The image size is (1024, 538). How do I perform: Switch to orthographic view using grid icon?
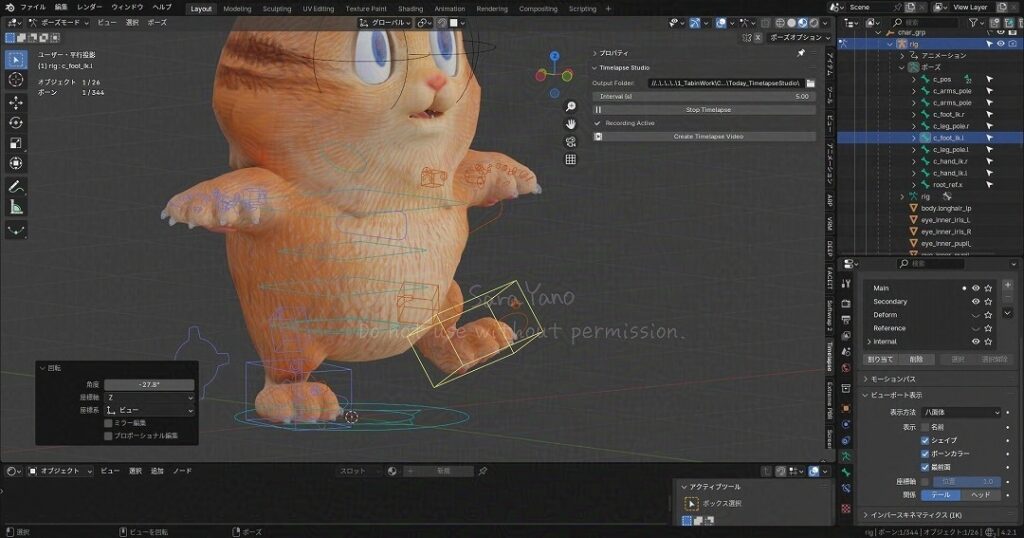(x=570, y=159)
